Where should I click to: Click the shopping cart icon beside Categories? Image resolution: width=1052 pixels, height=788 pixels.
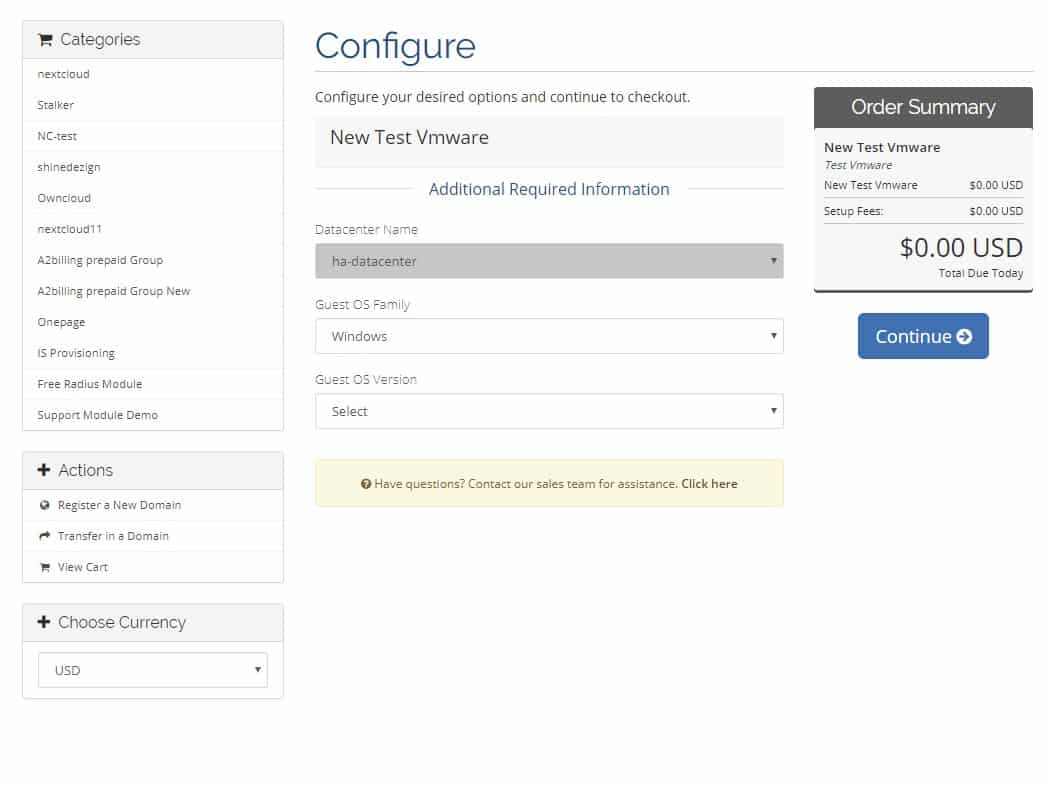point(45,40)
